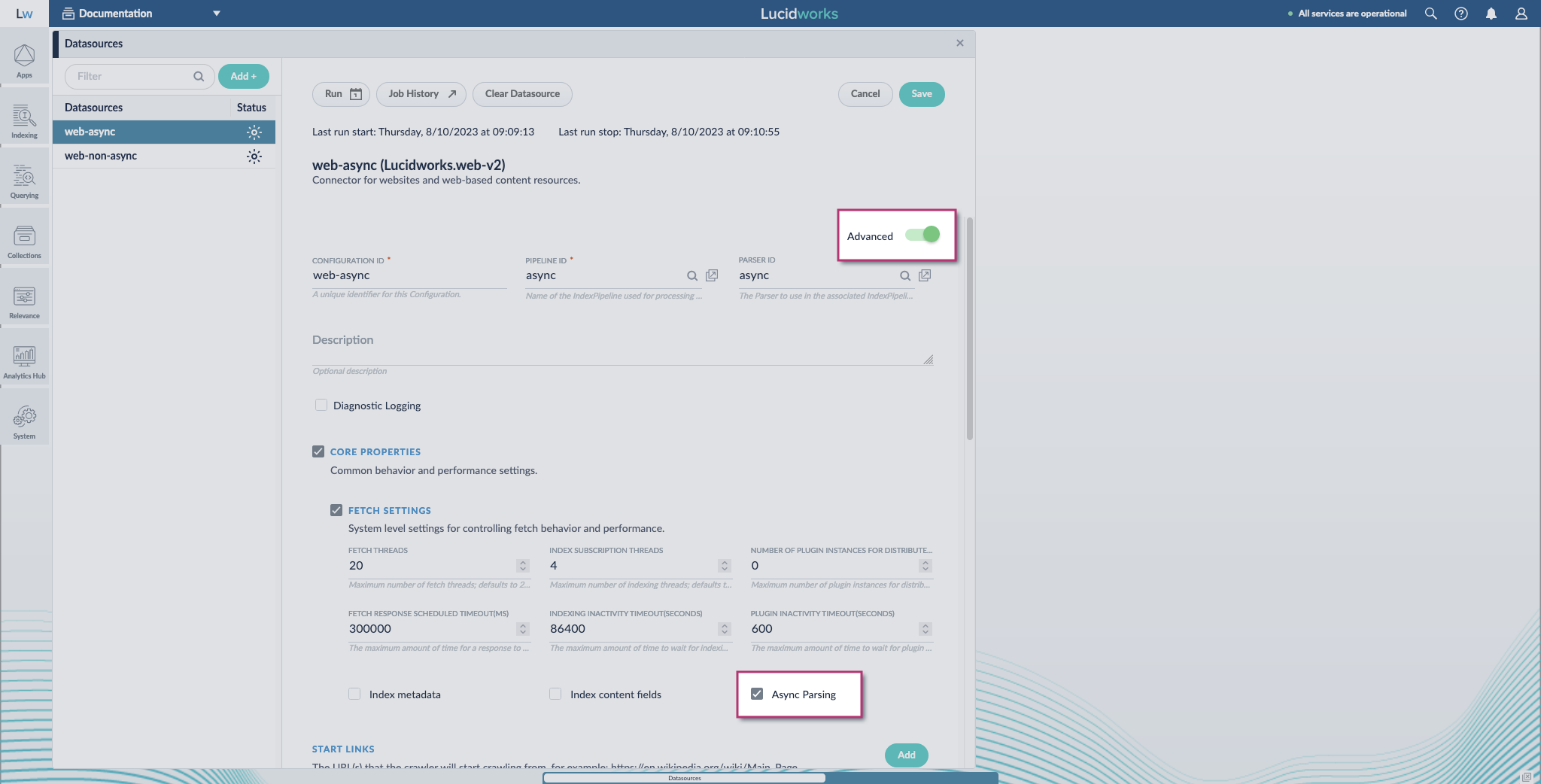The image size is (1541, 784).
Task: Click the Lw logo icon
Action: [x=24, y=14]
